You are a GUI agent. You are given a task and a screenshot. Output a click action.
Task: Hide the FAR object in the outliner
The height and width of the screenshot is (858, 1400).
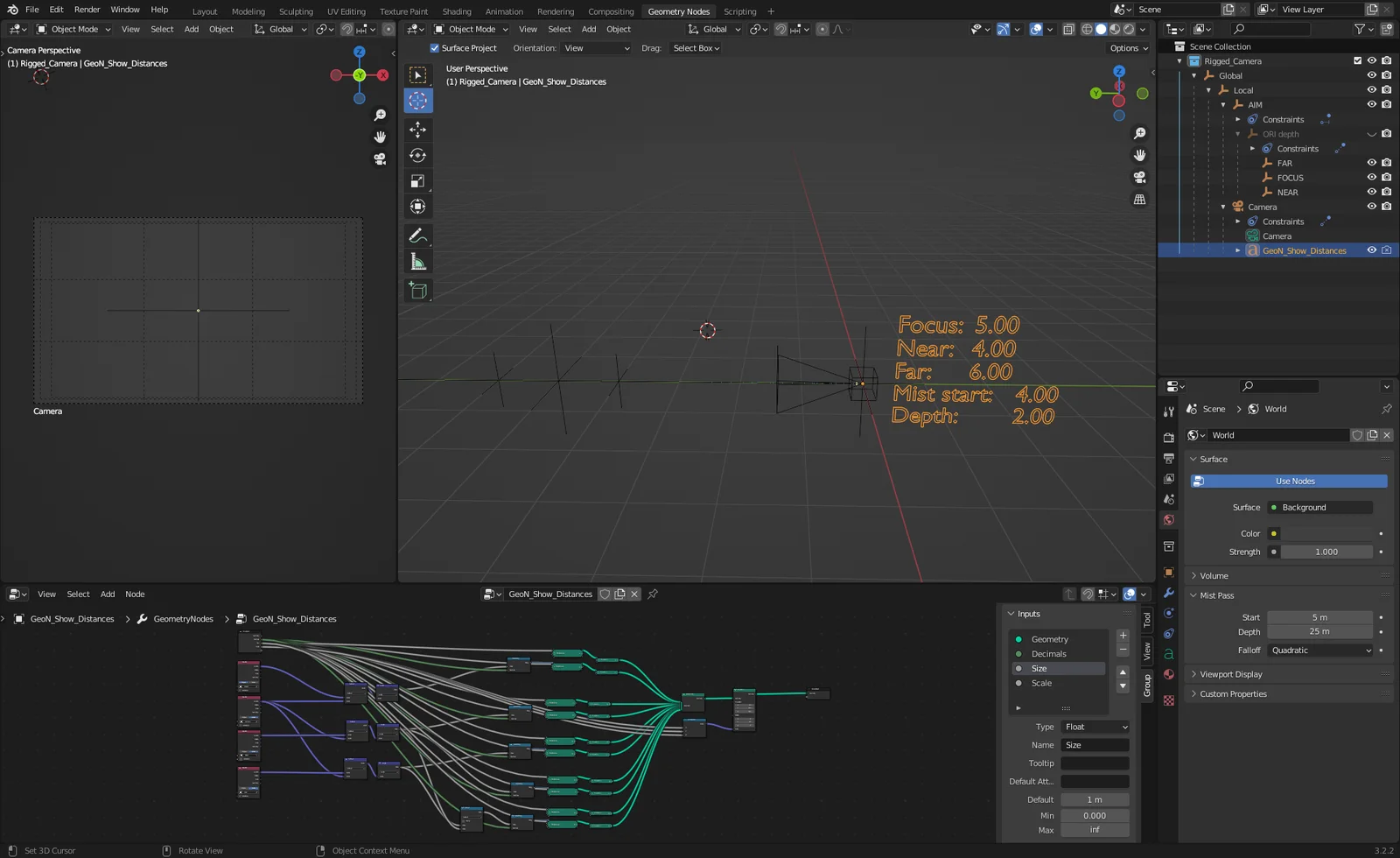click(1372, 163)
